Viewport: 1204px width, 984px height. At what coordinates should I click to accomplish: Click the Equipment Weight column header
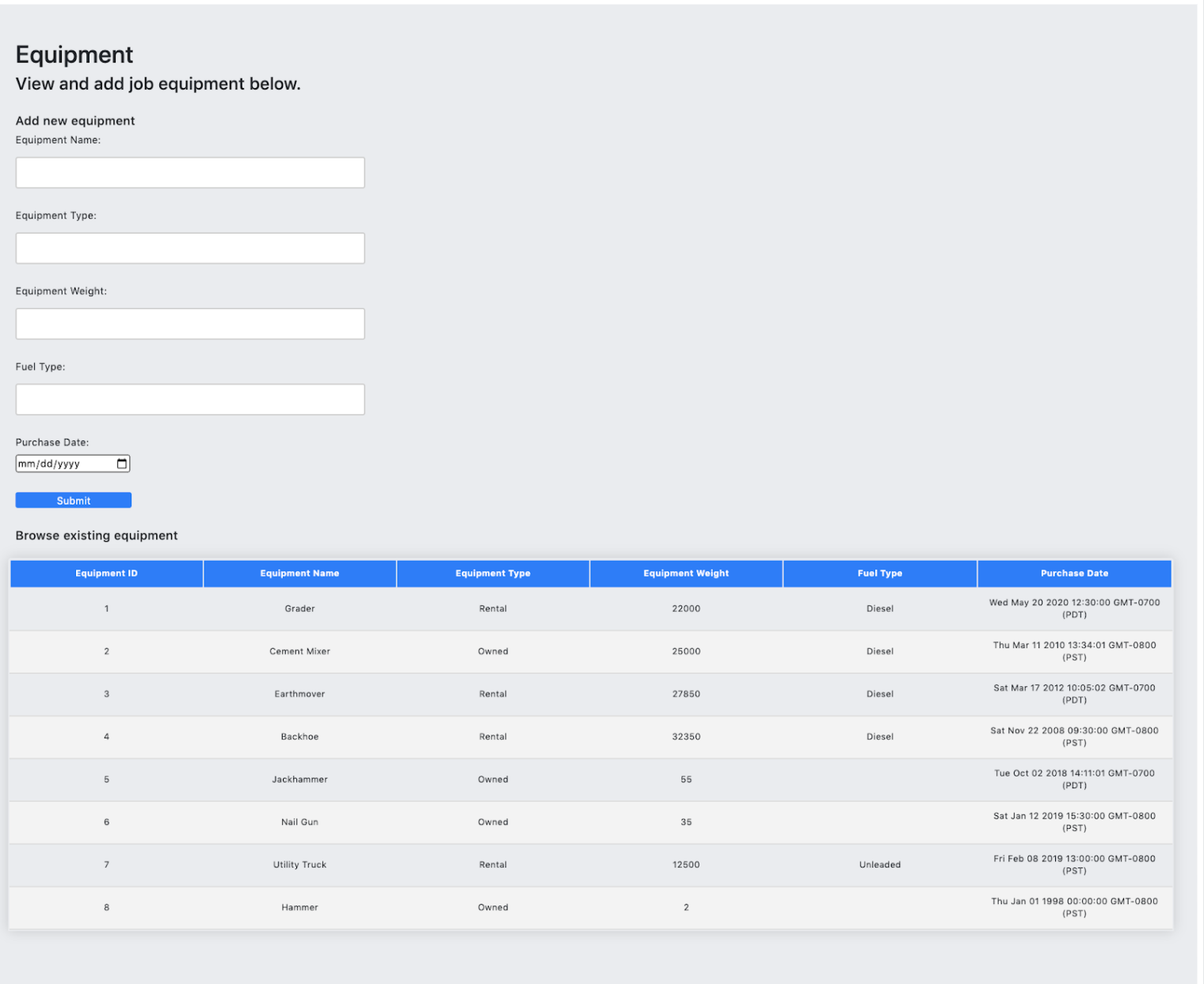(686, 573)
